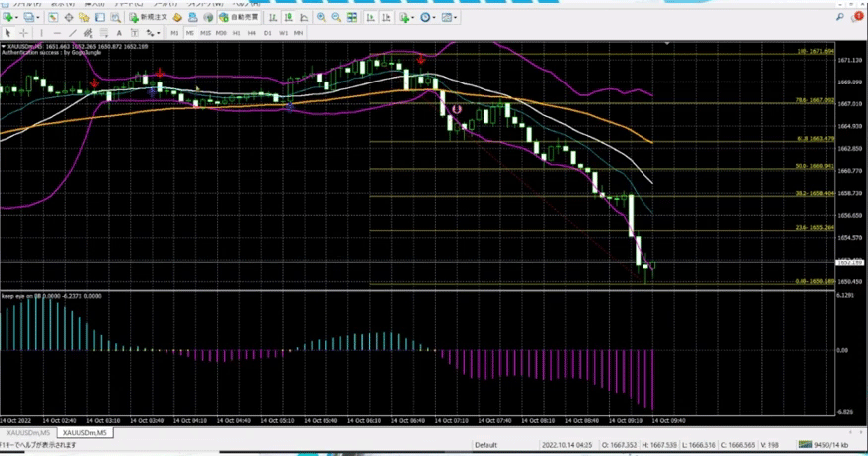The image size is (868, 456).
Task: Select the text label tool
Action: pyautogui.click(x=134, y=33)
